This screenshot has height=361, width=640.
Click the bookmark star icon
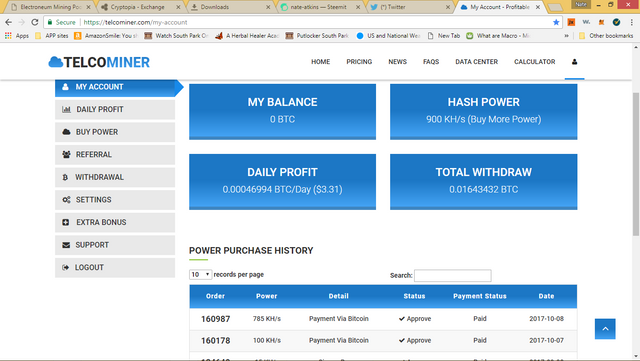(556, 22)
